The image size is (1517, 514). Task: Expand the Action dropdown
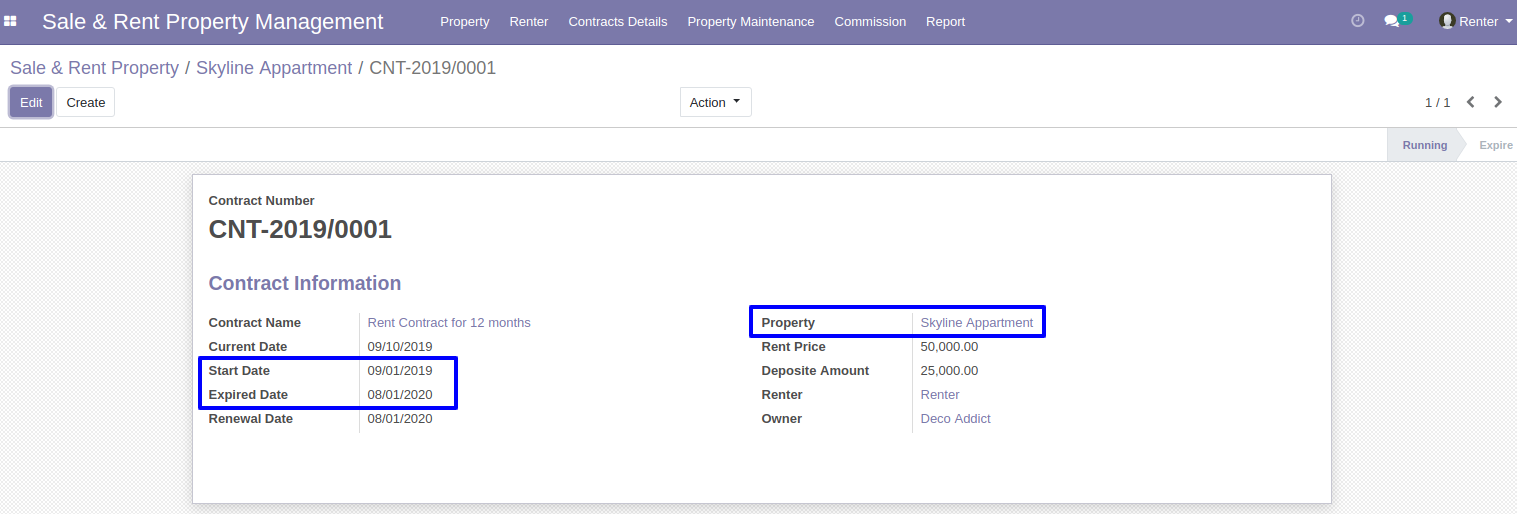coord(716,102)
